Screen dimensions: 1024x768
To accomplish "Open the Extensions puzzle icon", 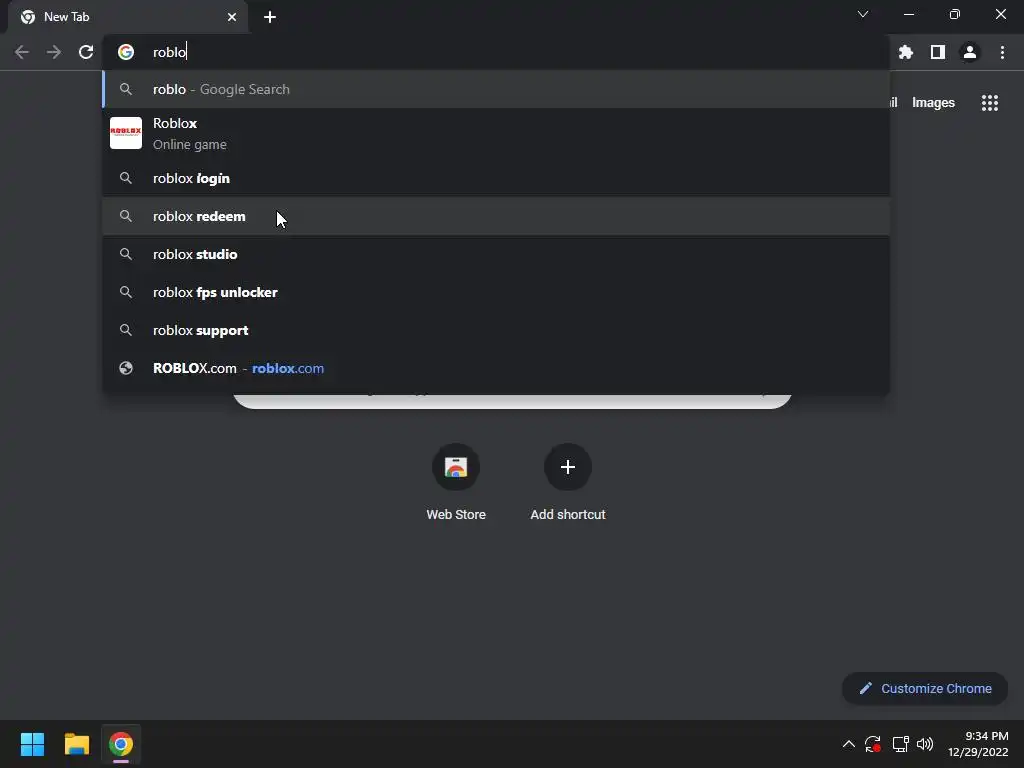I will click(906, 52).
